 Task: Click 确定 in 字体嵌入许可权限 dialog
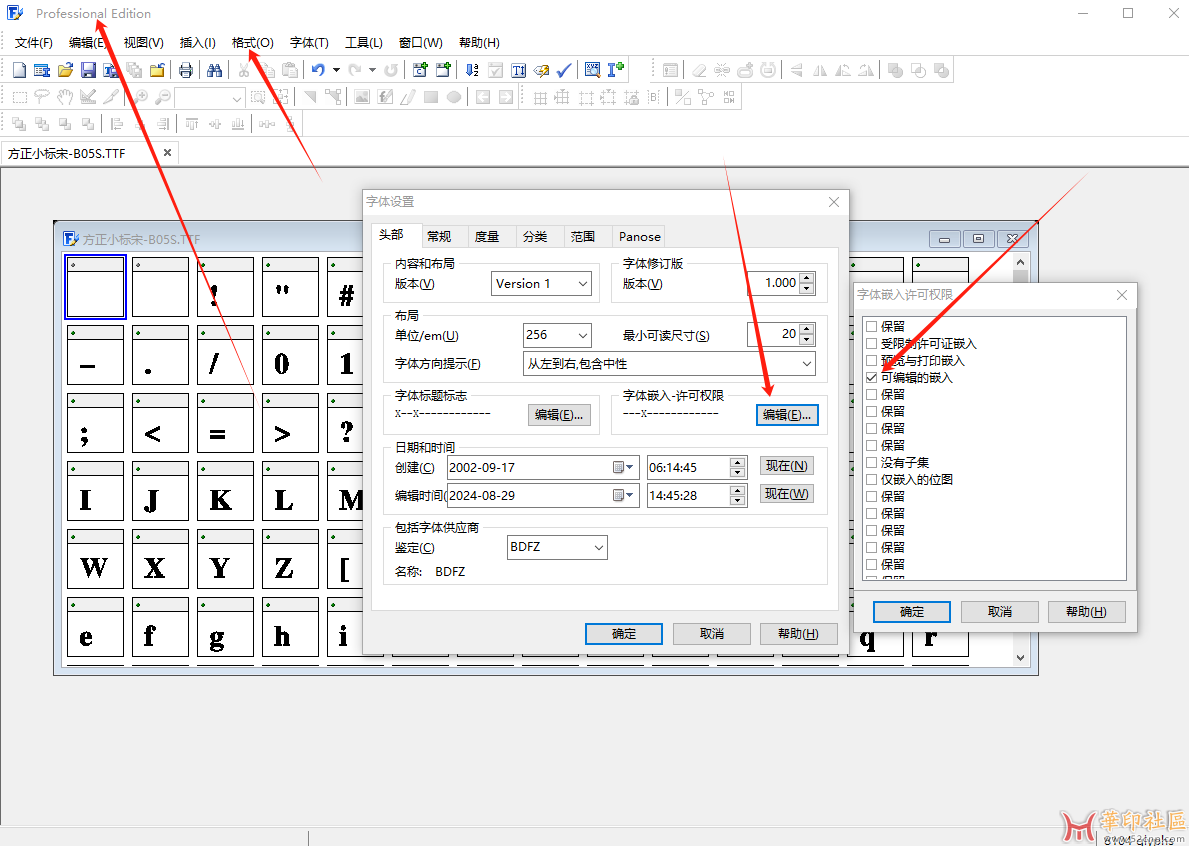[x=911, y=612]
